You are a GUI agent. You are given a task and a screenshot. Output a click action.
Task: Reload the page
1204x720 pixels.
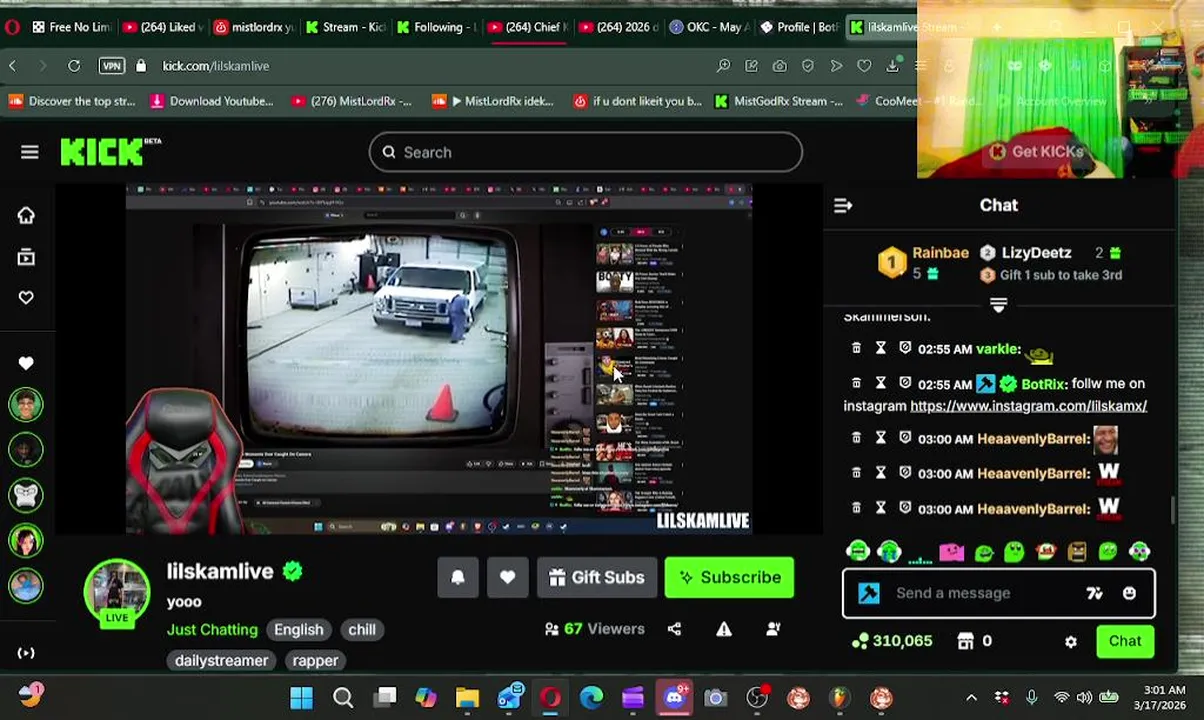pyautogui.click(x=74, y=66)
